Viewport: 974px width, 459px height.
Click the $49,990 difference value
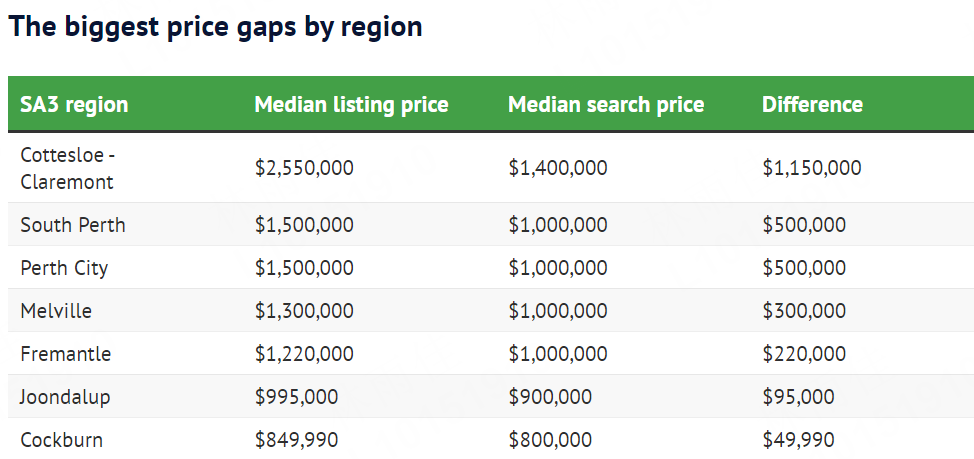[x=798, y=440]
